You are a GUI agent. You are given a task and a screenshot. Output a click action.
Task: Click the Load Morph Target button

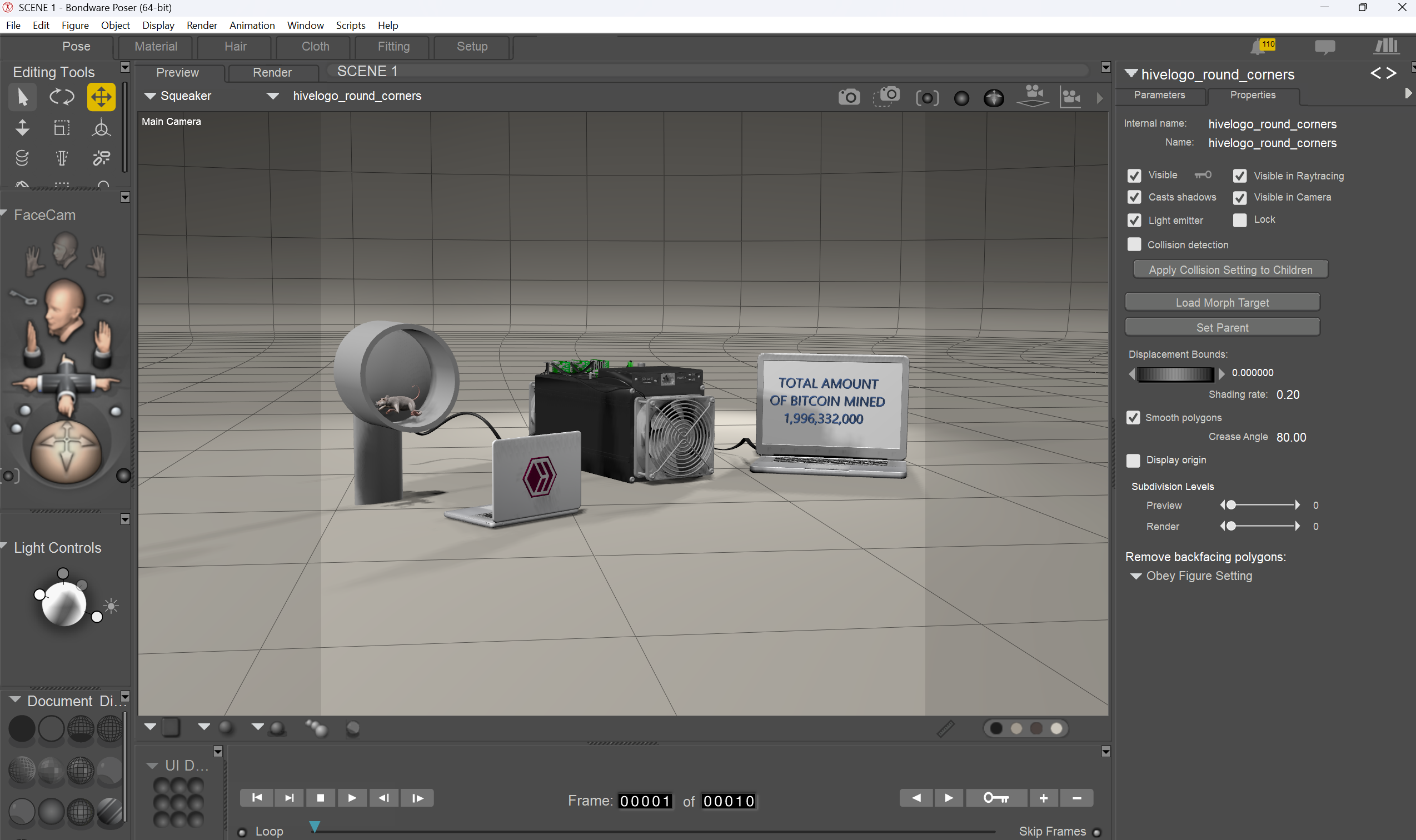[x=1223, y=303]
